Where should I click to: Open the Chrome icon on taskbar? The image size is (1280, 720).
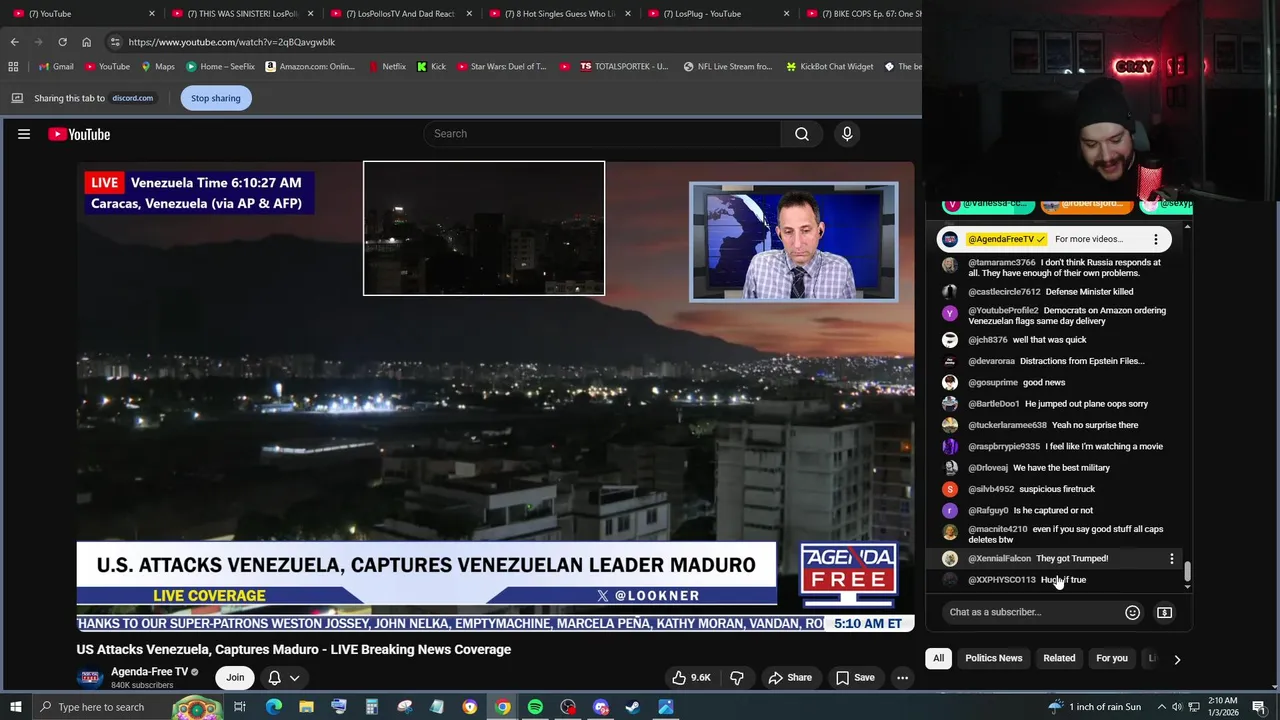(502, 707)
